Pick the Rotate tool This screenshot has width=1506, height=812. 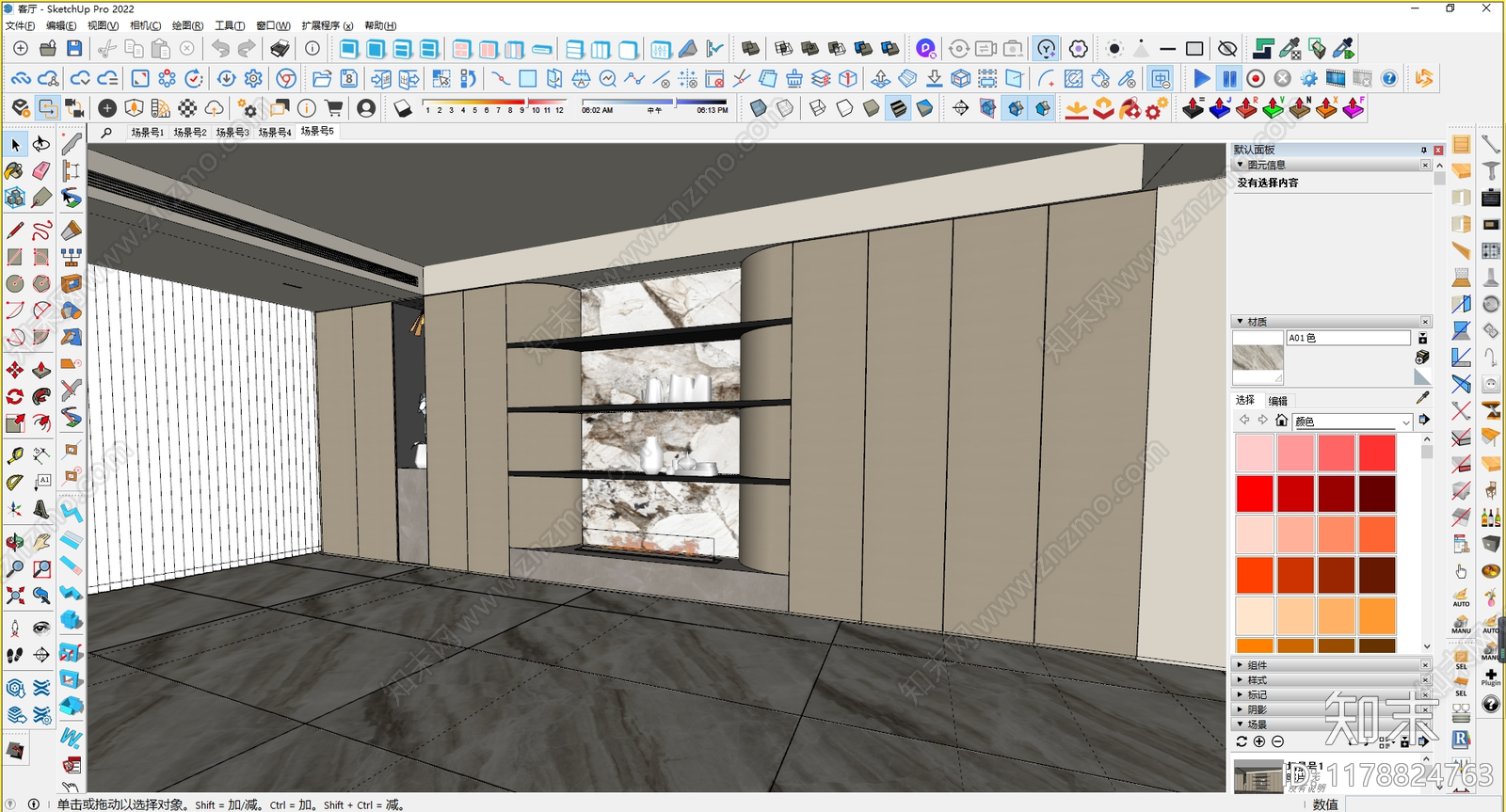(x=15, y=397)
